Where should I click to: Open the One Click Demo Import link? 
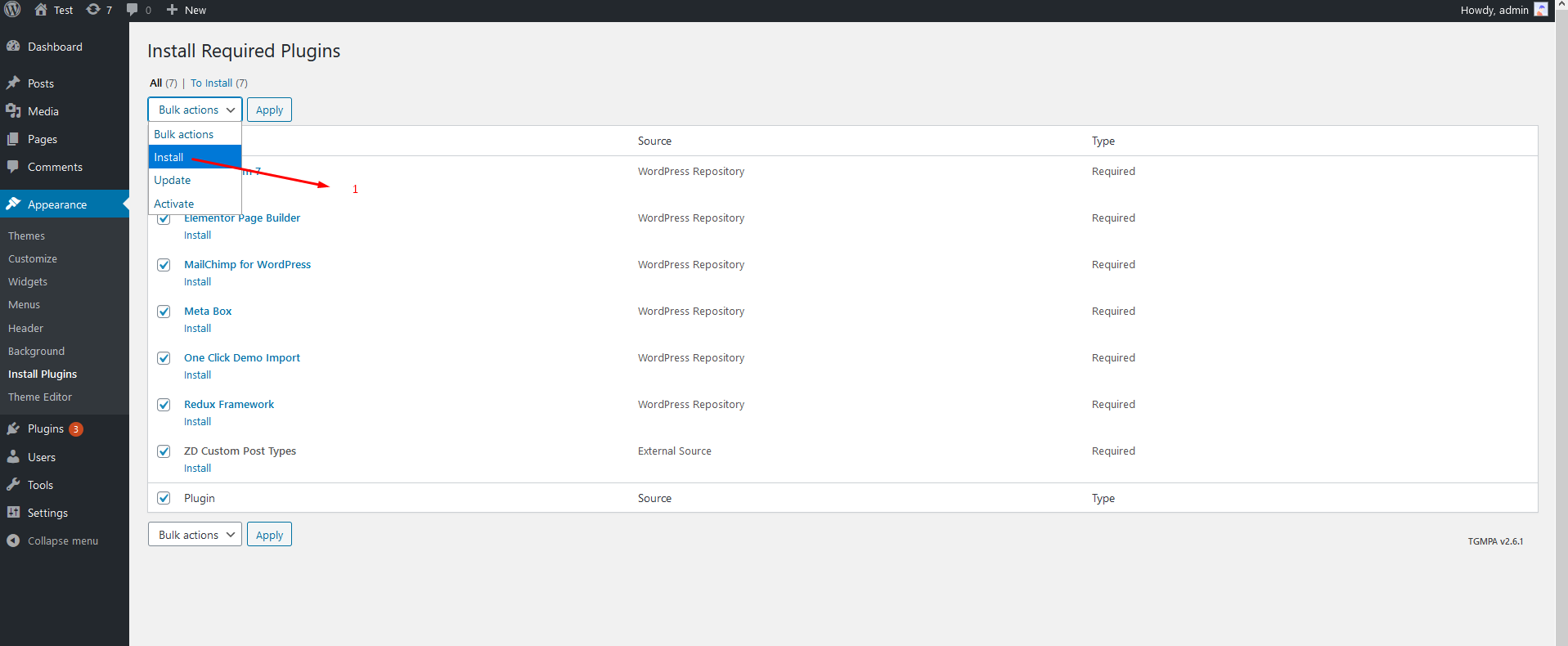click(x=242, y=357)
